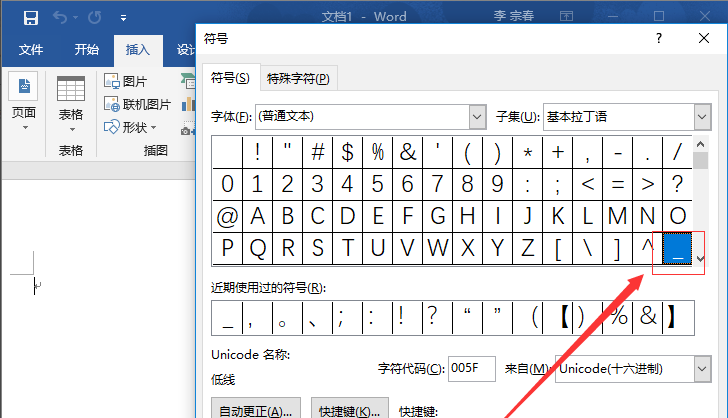Click the 快捷键(K)... button

coord(350,409)
